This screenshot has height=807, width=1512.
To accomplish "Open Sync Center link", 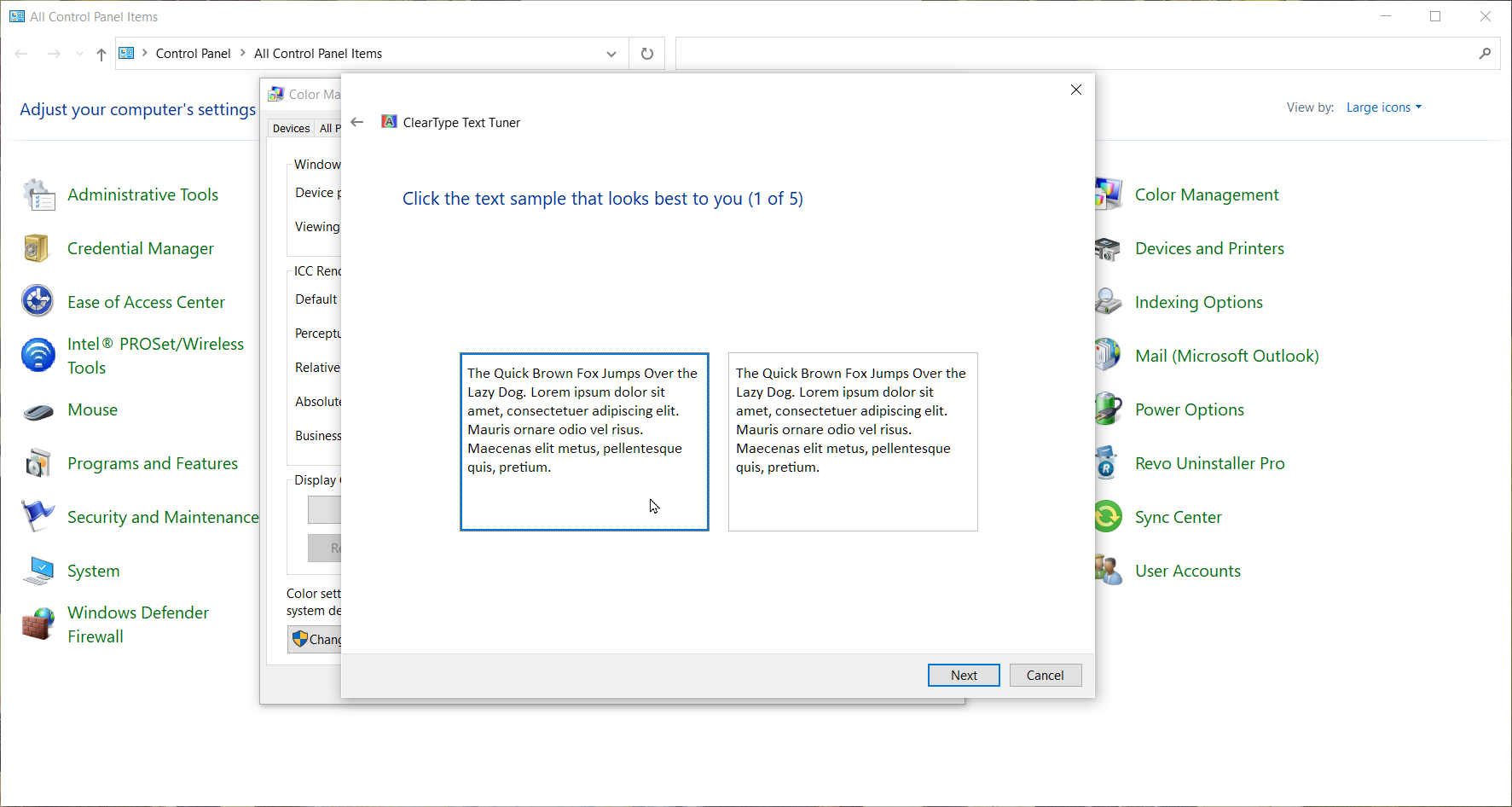I will point(1179,518).
